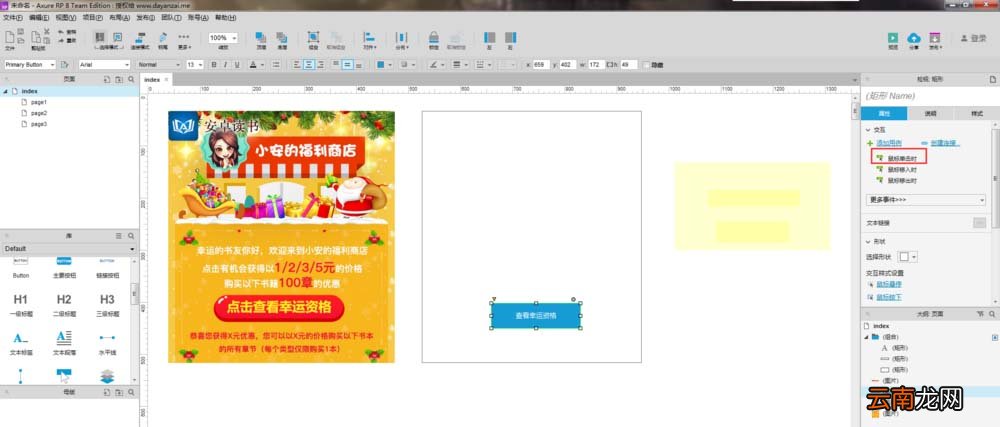Click the Lock (锁定) icon
The image size is (1000, 427).
pos(434,38)
